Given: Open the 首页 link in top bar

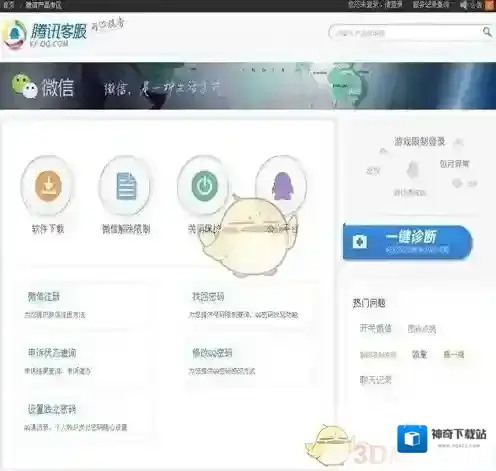Looking at the screenshot, I should [x=9, y=5].
